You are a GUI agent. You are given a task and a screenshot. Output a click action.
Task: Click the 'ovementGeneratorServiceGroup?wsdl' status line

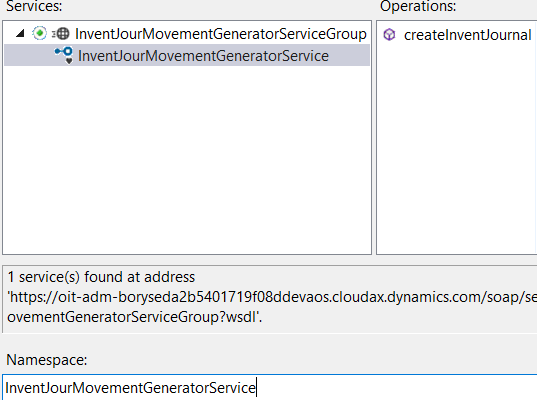pos(134,317)
